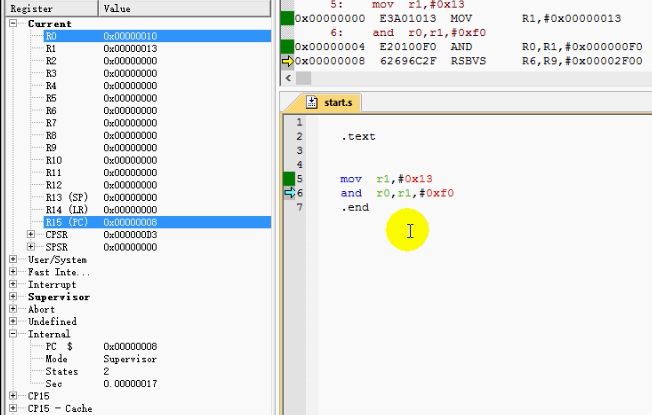Expand the CP15 - Cache node
The image size is (652, 415).
[13, 408]
